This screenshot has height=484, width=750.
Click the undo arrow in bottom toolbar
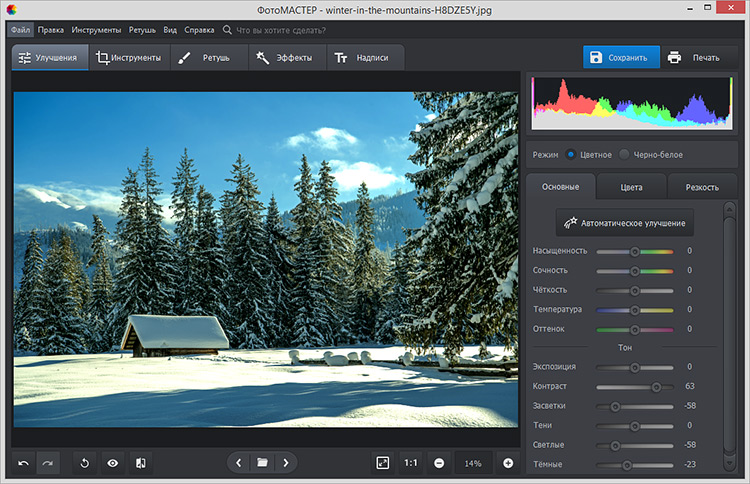24,463
